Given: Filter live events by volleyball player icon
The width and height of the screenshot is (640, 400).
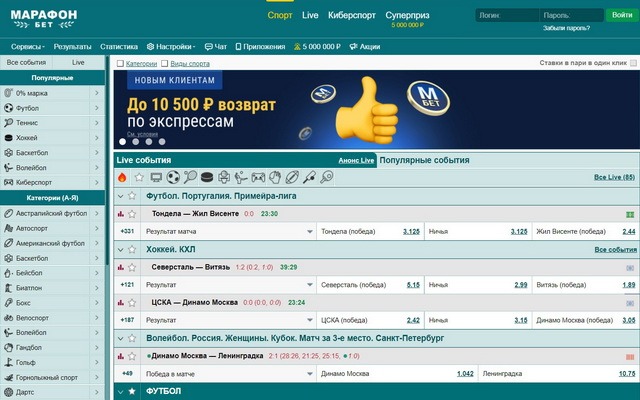Looking at the screenshot, I should [x=241, y=178].
